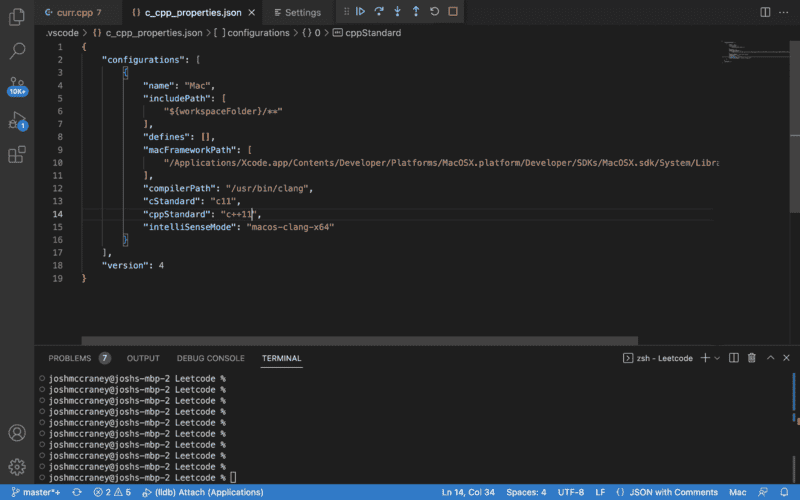Open the Search view in activity bar
Viewport: 800px width, 500px height.
click(17, 51)
